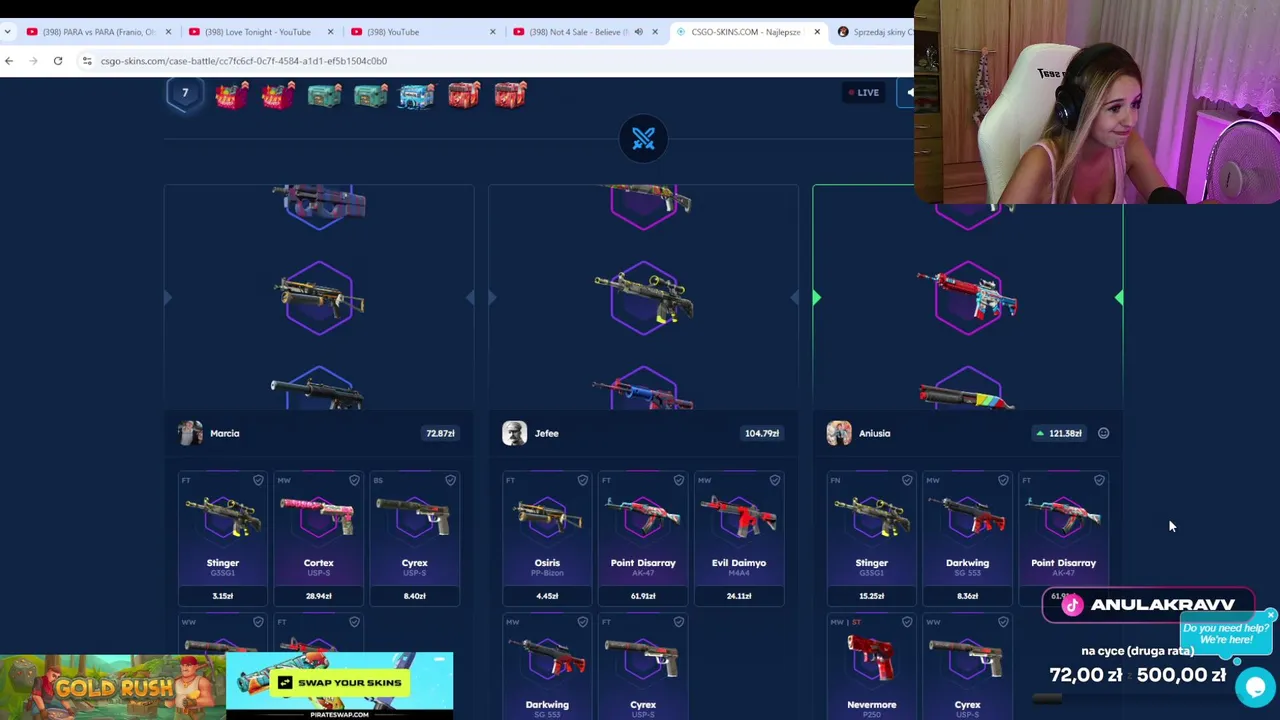
Task: Open the live chat support bubble
Action: 1255,687
